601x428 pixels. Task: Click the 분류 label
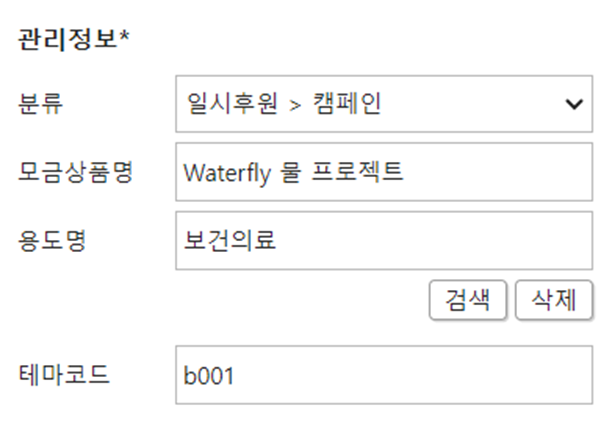(x=42, y=103)
